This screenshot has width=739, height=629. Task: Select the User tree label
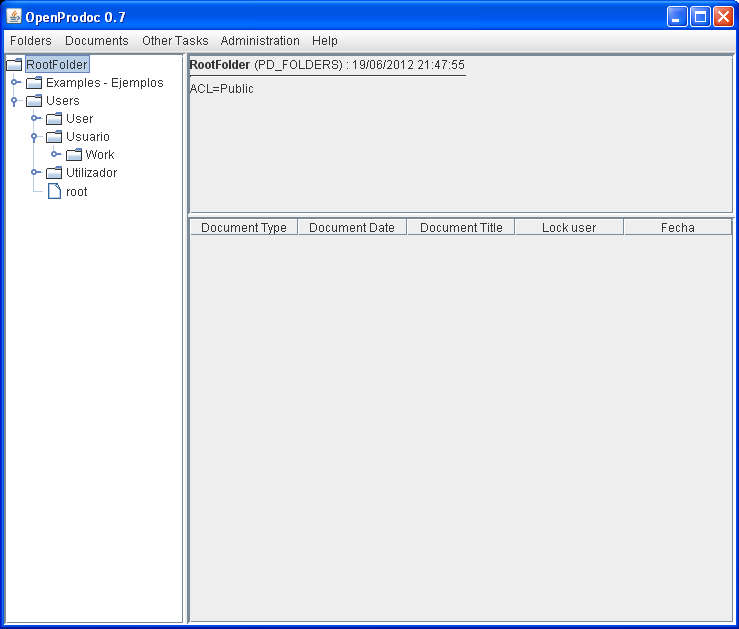coord(79,119)
